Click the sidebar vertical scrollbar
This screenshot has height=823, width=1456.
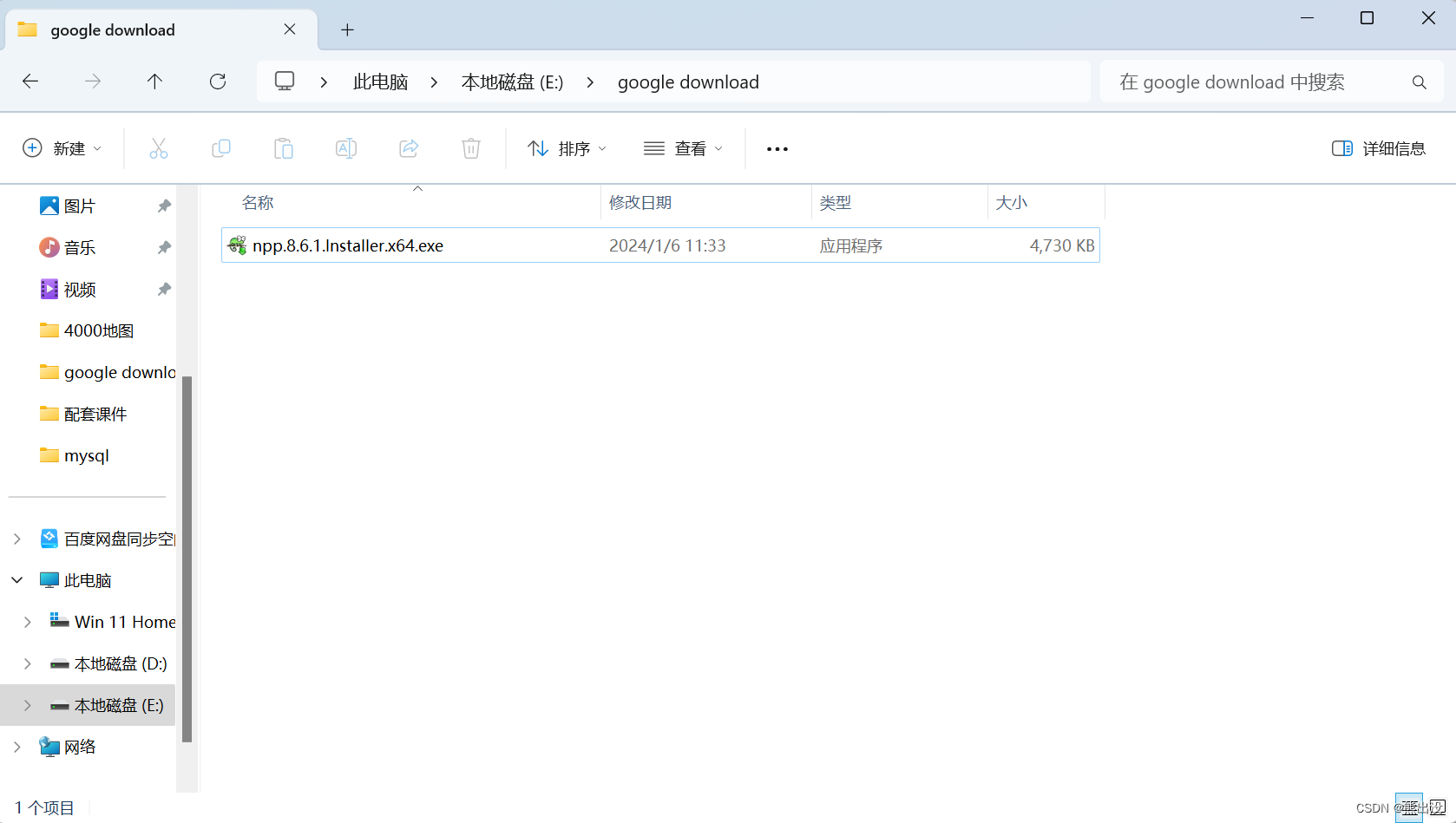tap(187, 558)
